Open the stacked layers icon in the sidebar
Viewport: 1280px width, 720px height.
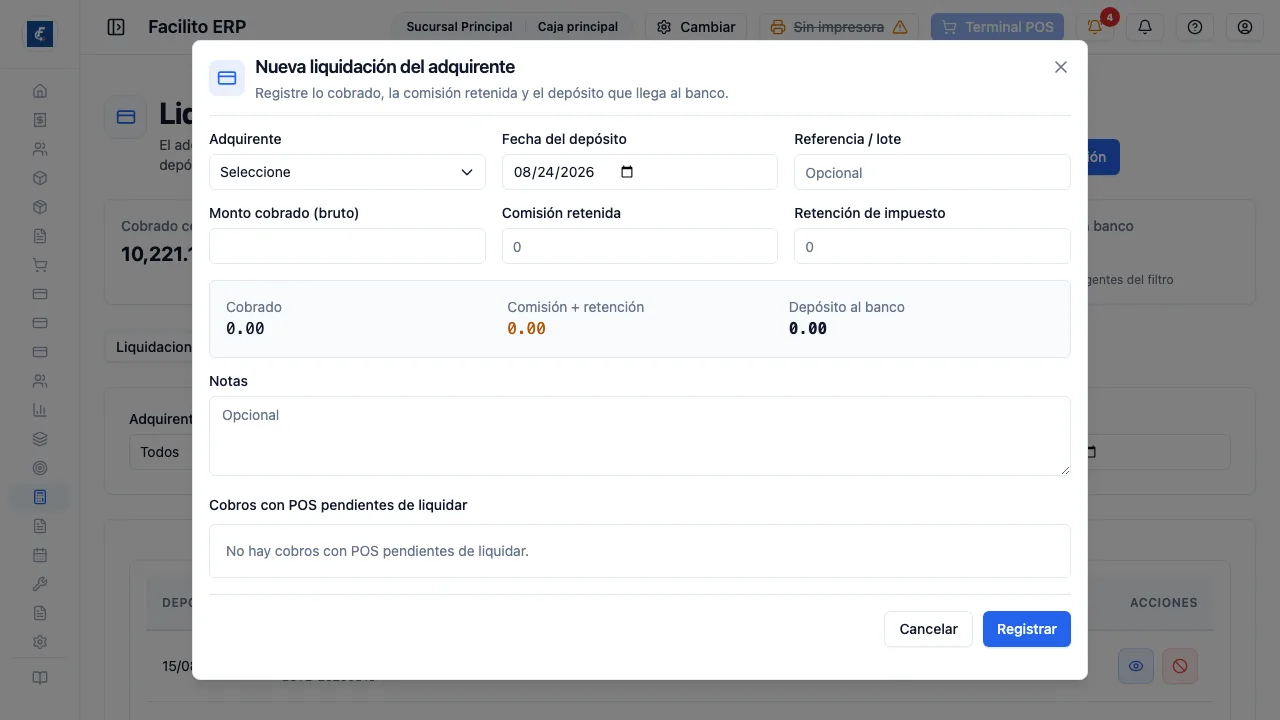(x=40, y=439)
